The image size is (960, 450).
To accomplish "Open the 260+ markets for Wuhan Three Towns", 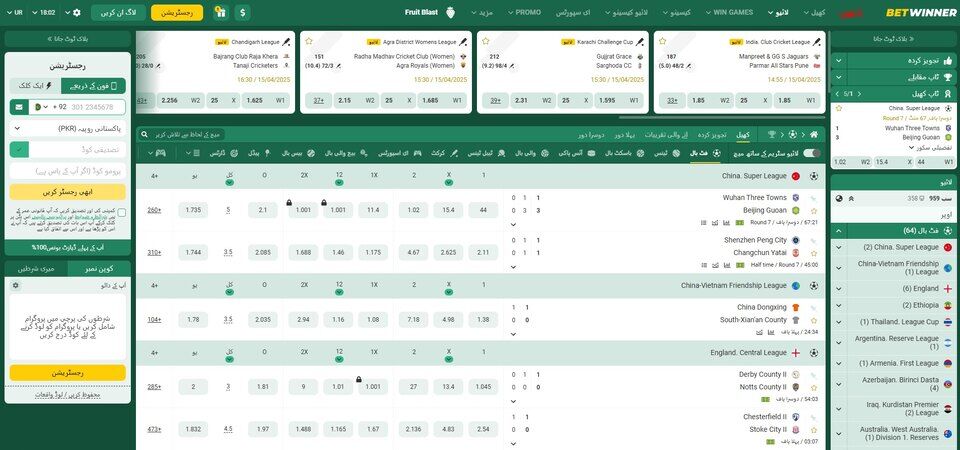I will click(154, 211).
